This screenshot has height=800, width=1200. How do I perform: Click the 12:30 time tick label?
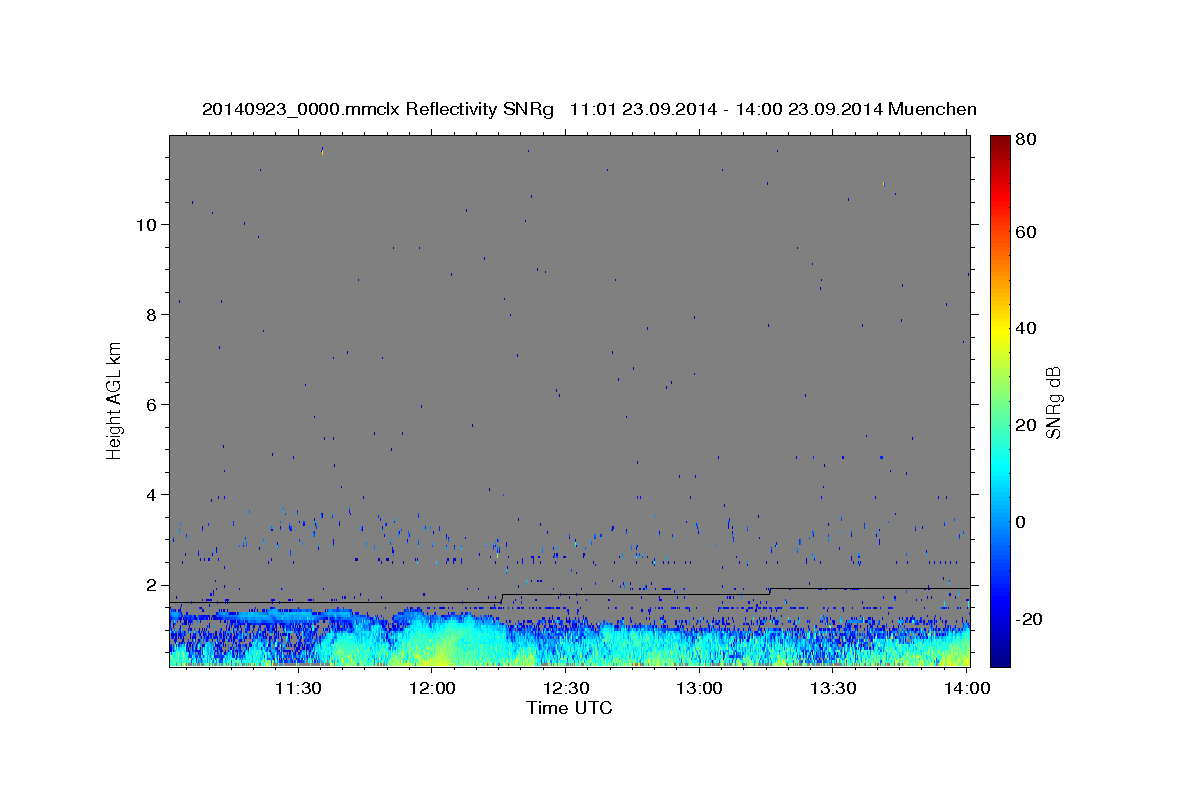(x=566, y=688)
